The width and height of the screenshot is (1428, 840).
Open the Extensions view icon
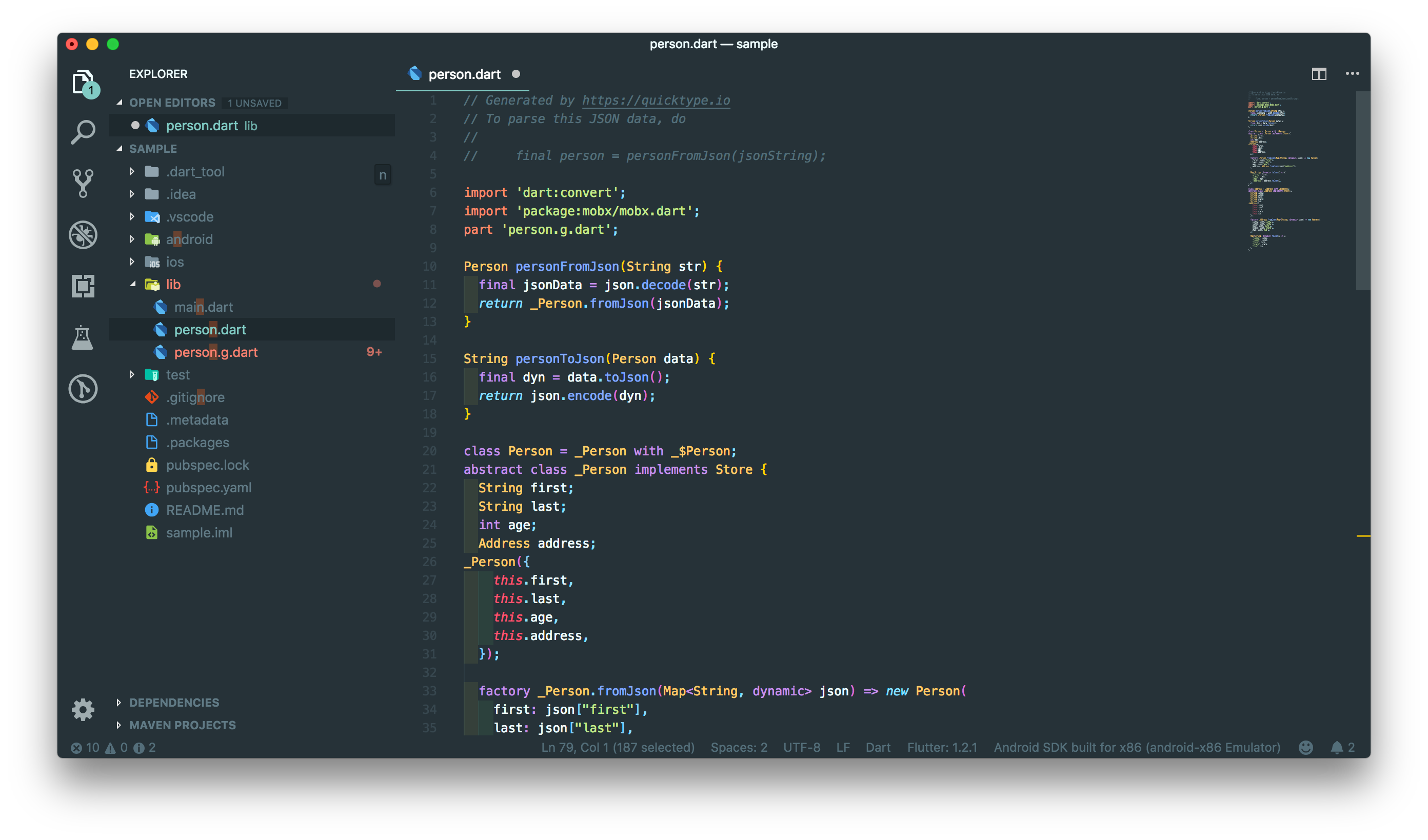[x=83, y=286]
